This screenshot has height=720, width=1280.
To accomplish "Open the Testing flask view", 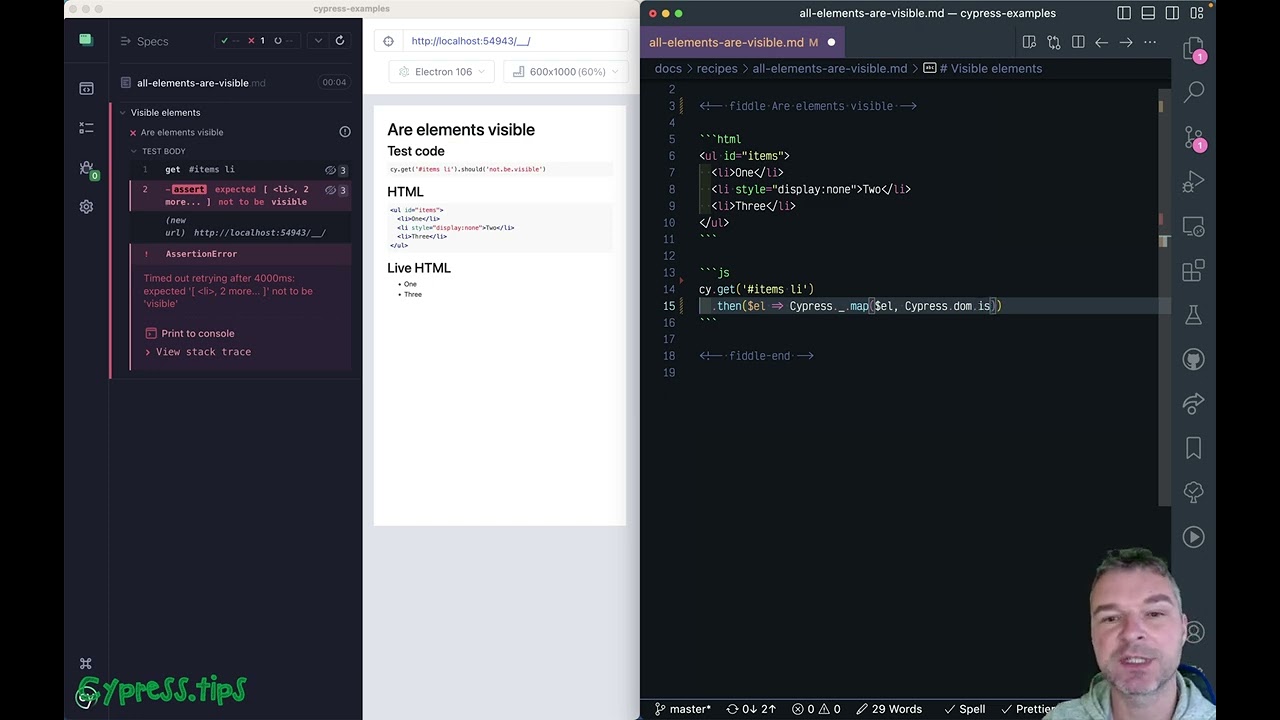I will pos(1193,315).
